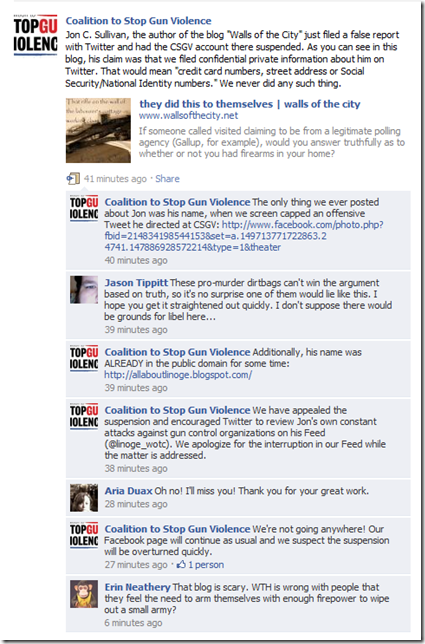The width and height of the screenshot is (425, 644).
Task: Open Erin Neathery's profile name link
Action: click(138, 587)
